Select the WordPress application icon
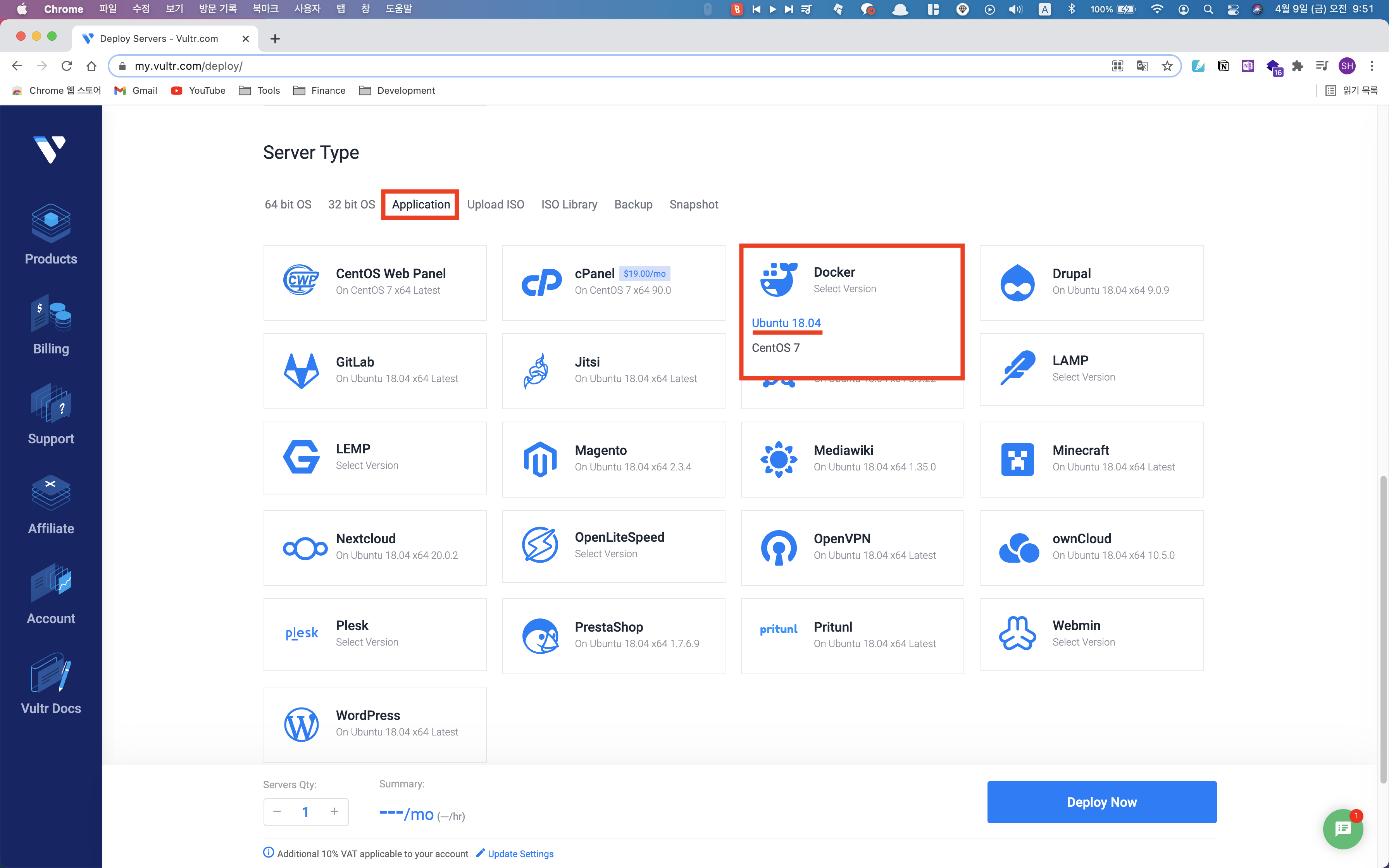The image size is (1389, 868). pos(302,725)
